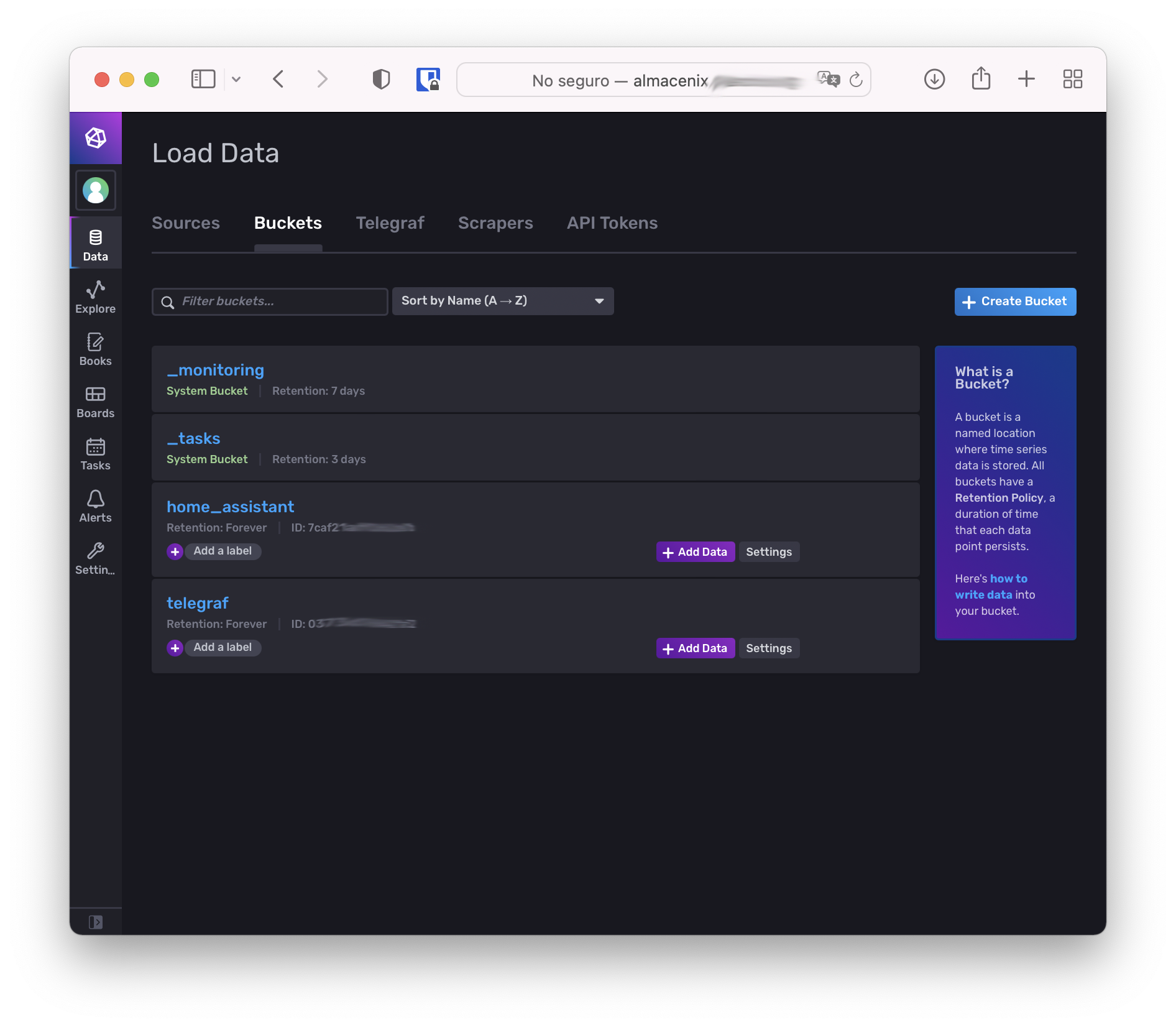Open Settings for home_assistant bucket

pyautogui.click(x=769, y=552)
